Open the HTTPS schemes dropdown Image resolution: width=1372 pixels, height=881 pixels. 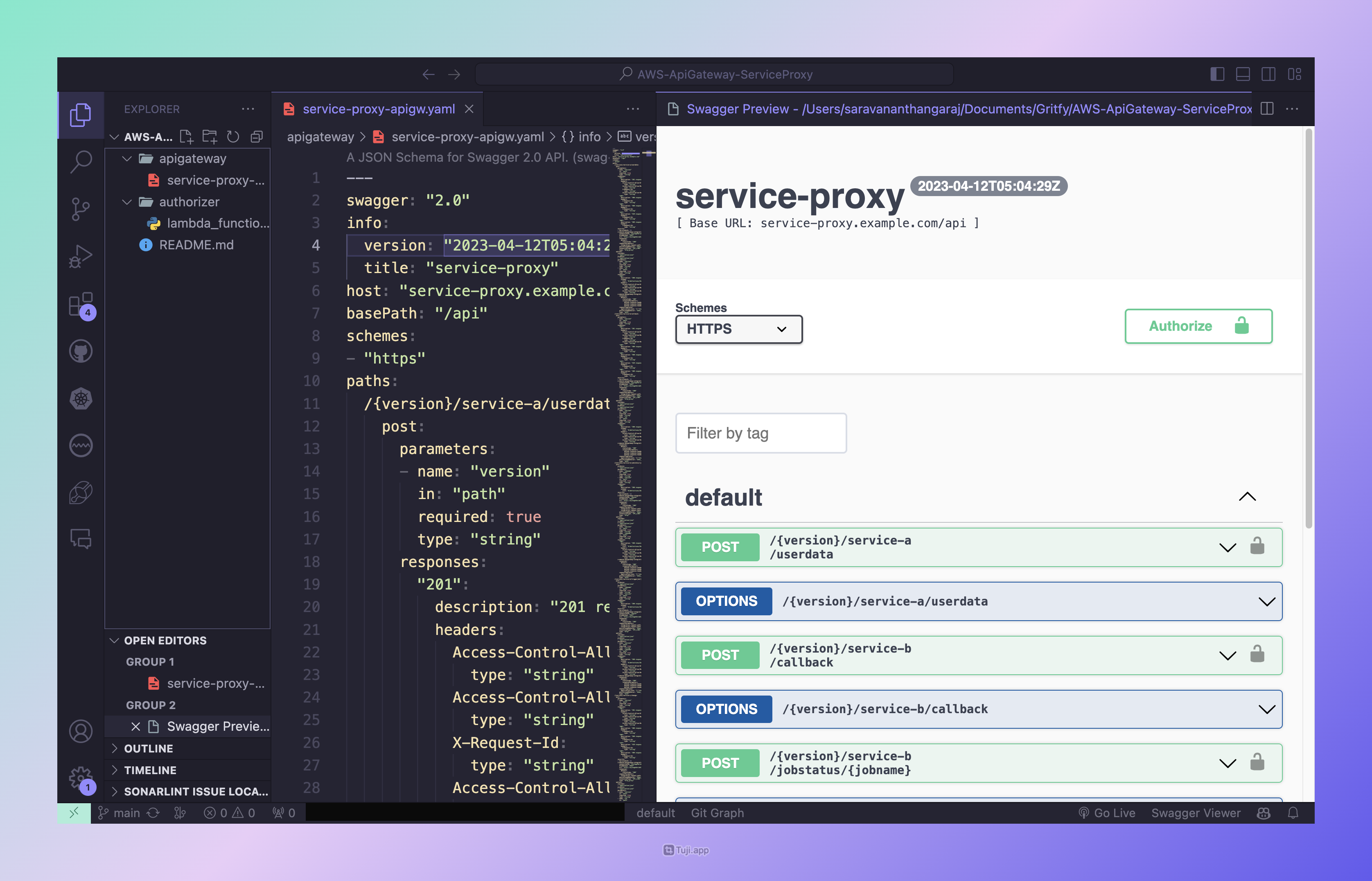738,329
